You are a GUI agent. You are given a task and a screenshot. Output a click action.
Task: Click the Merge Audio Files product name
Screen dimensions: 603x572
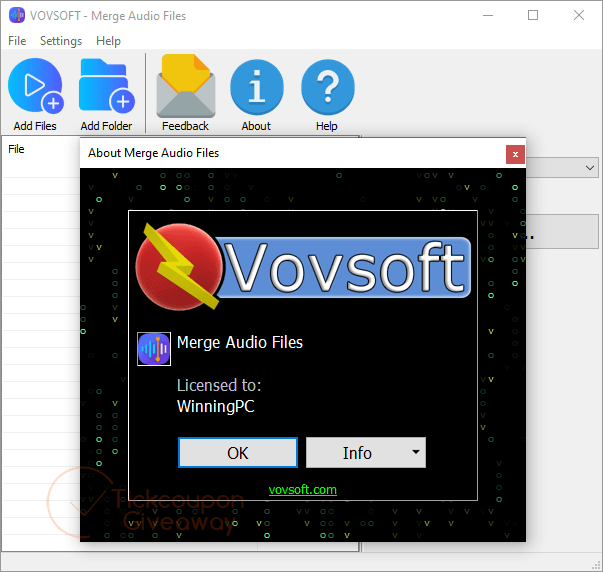click(240, 342)
